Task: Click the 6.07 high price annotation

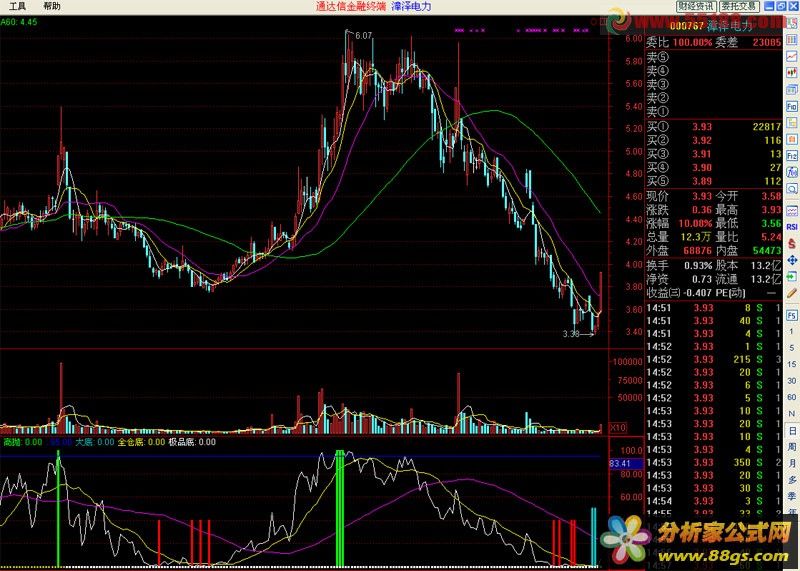Action: pyautogui.click(x=363, y=36)
